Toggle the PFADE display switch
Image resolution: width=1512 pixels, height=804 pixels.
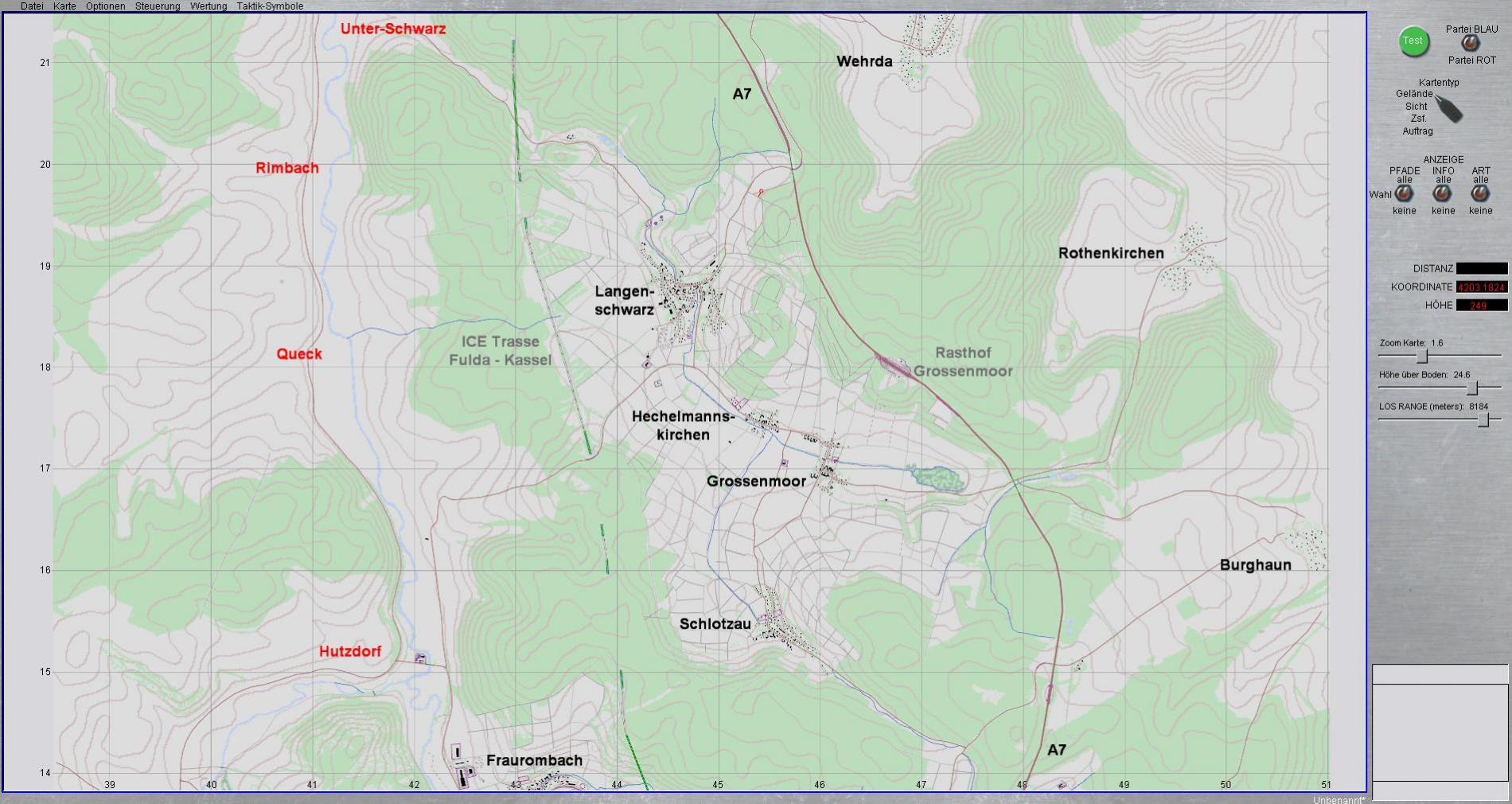click(x=1405, y=193)
